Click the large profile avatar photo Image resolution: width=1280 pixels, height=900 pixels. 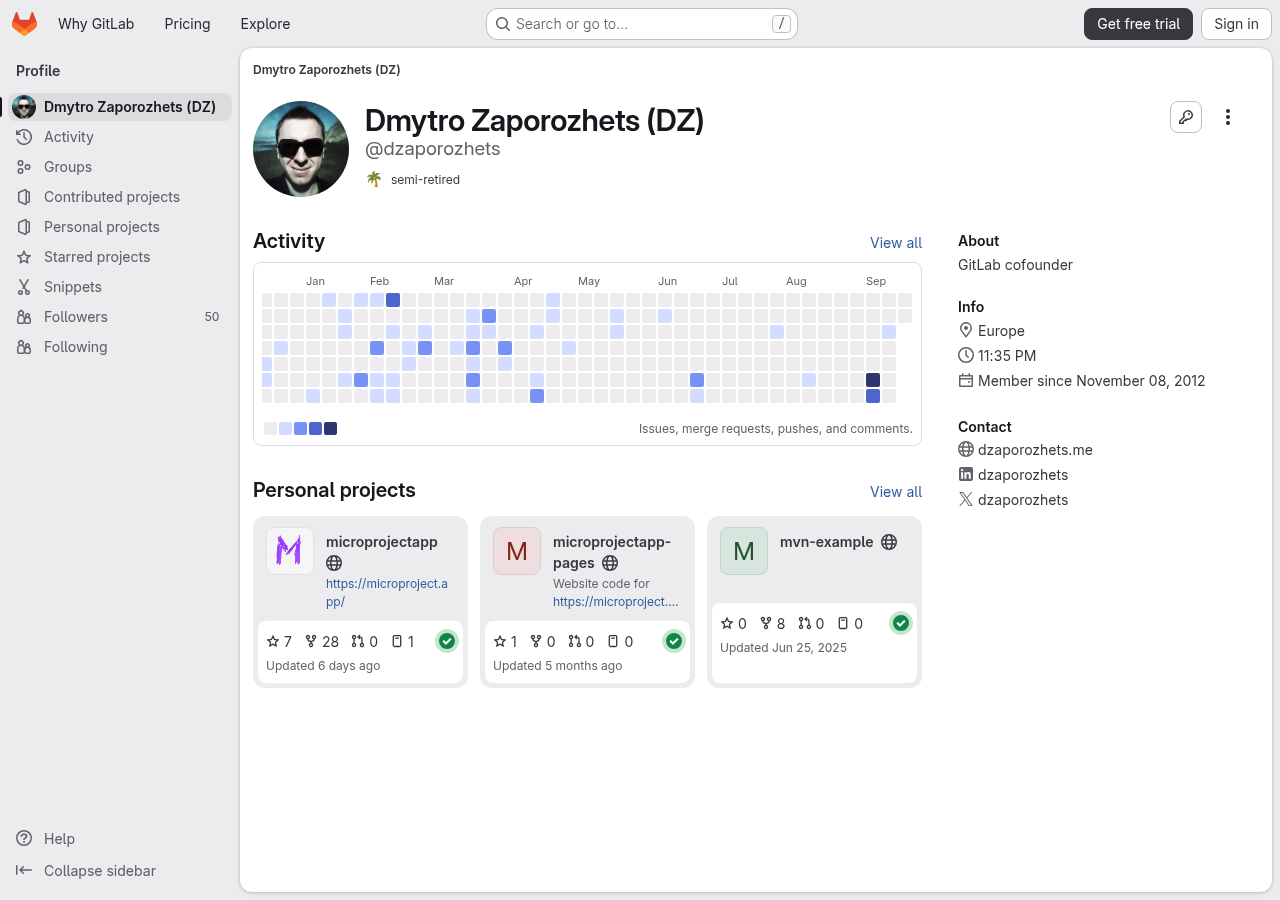[301, 149]
